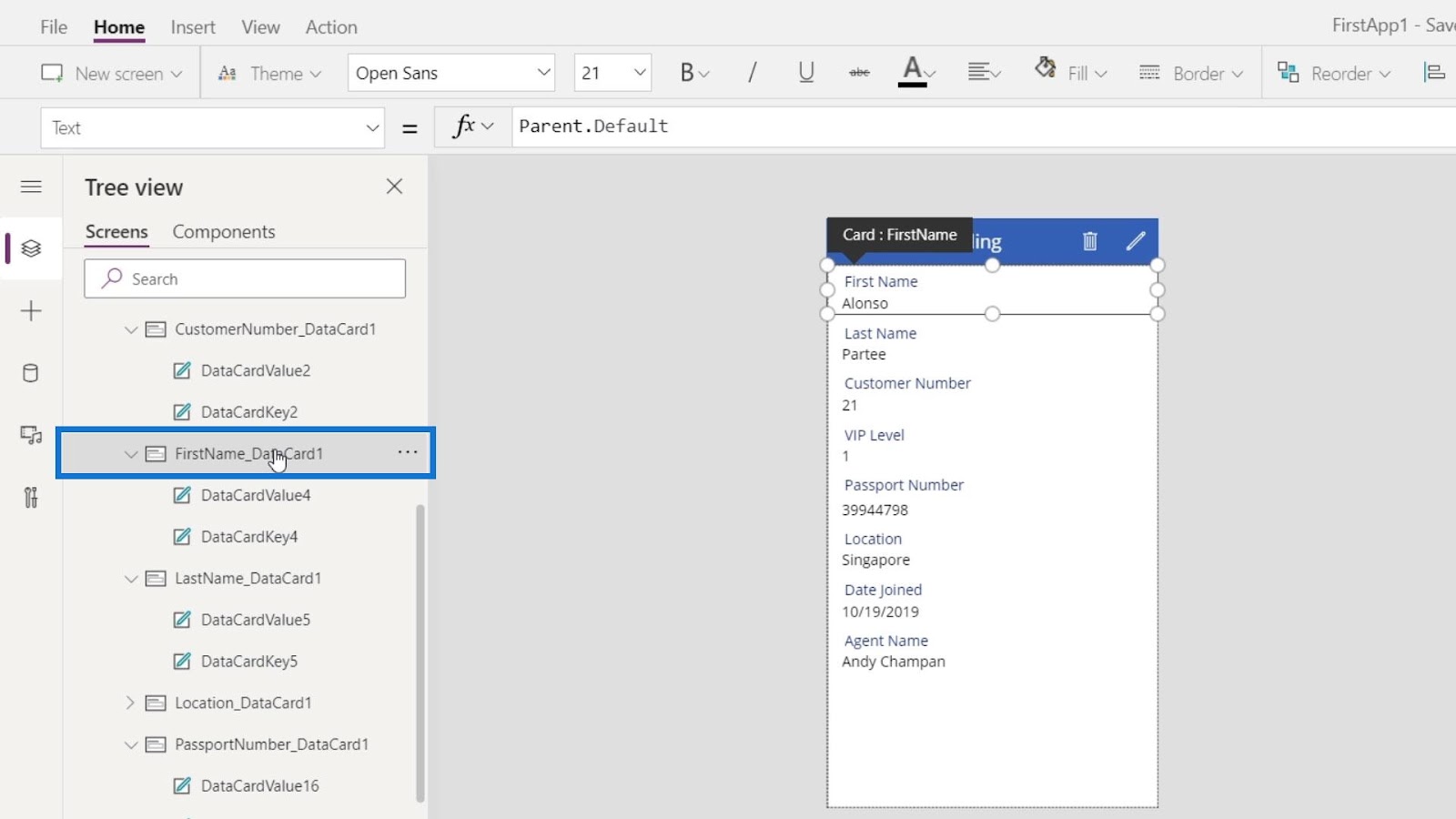Screen dimensions: 1456x819
Task: Expand Location_DataCard1 node
Action: (x=130, y=703)
